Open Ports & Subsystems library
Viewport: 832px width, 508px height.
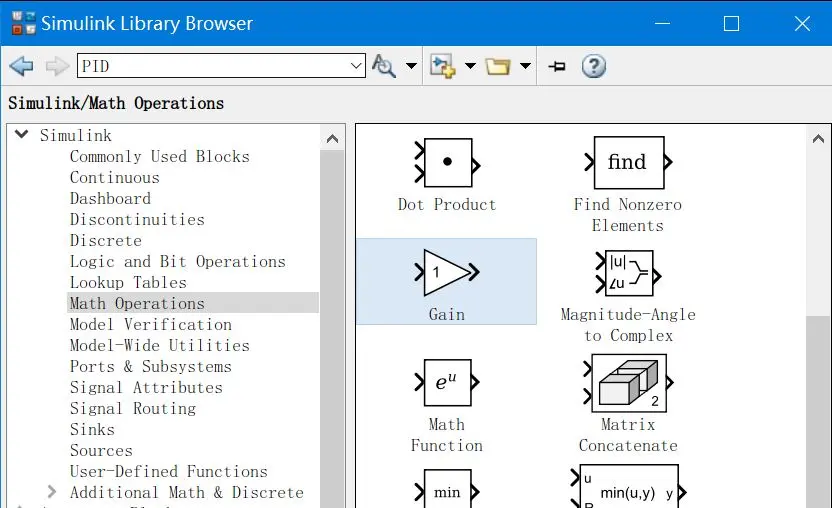tap(151, 366)
